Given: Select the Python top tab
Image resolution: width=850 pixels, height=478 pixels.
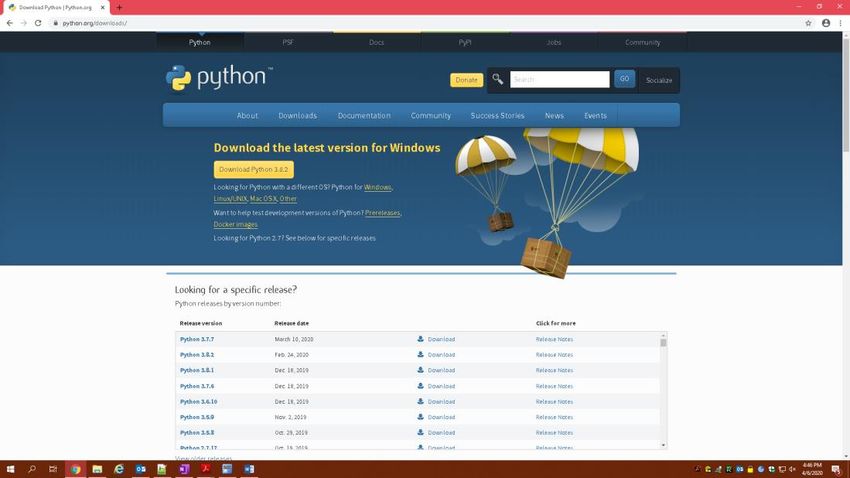Looking at the screenshot, I should click(199, 42).
